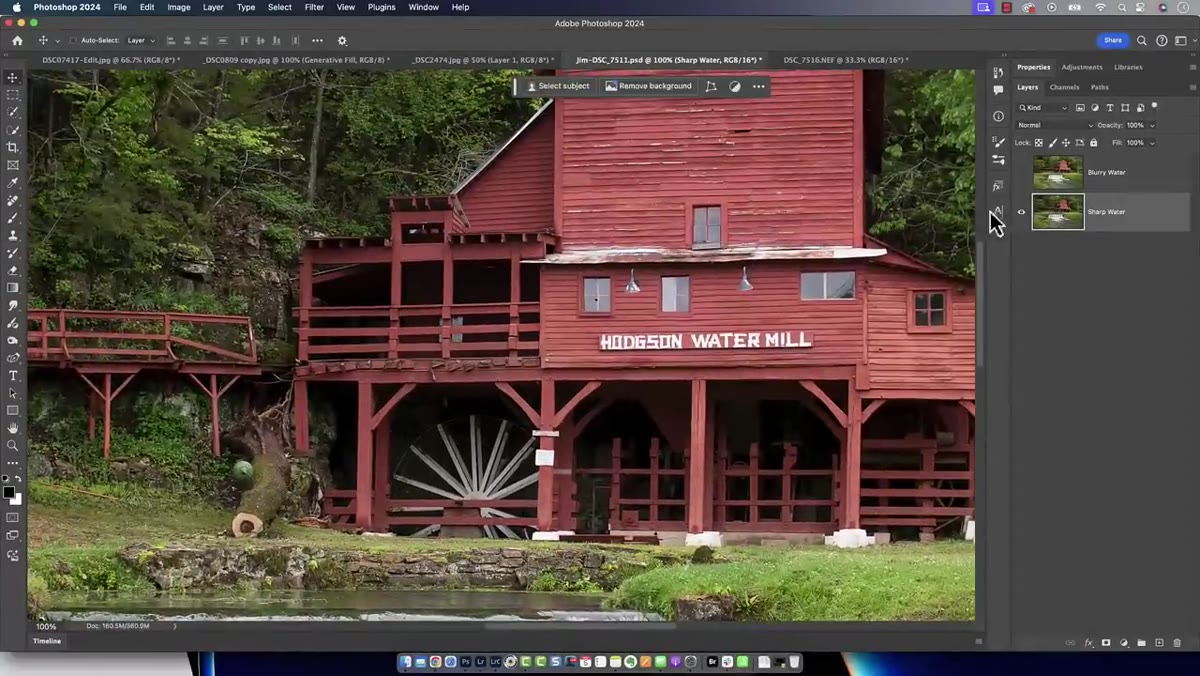Delete layer with the trash icon
The height and width of the screenshot is (676, 1200).
1177,643
